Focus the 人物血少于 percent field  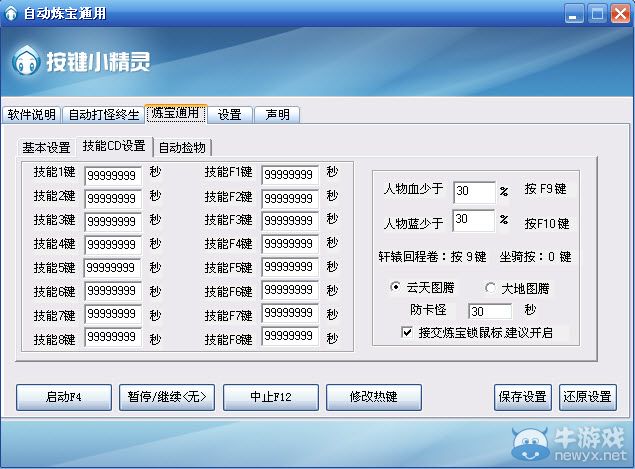pyautogui.click(x=474, y=192)
